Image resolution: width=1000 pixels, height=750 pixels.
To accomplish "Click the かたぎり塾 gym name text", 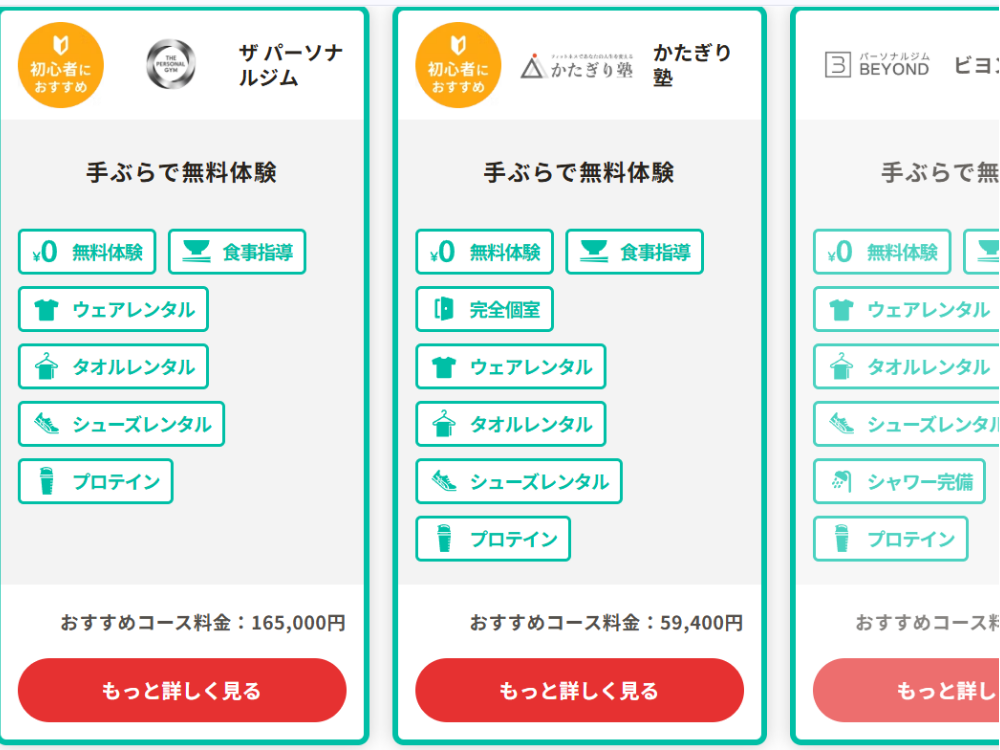I will (692, 65).
